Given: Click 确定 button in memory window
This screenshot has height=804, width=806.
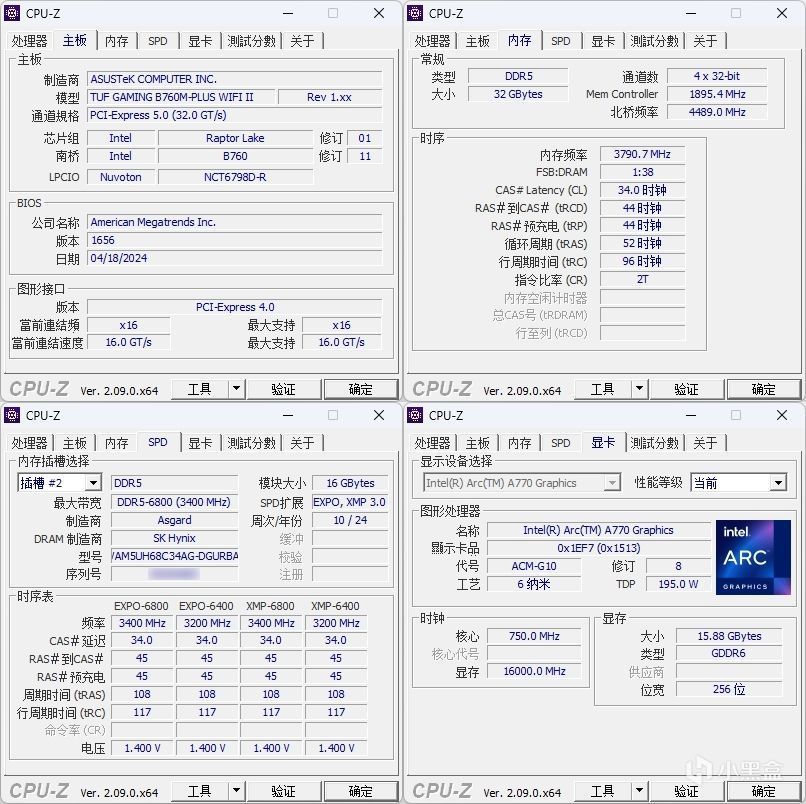Looking at the screenshot, I should point(763,389).
